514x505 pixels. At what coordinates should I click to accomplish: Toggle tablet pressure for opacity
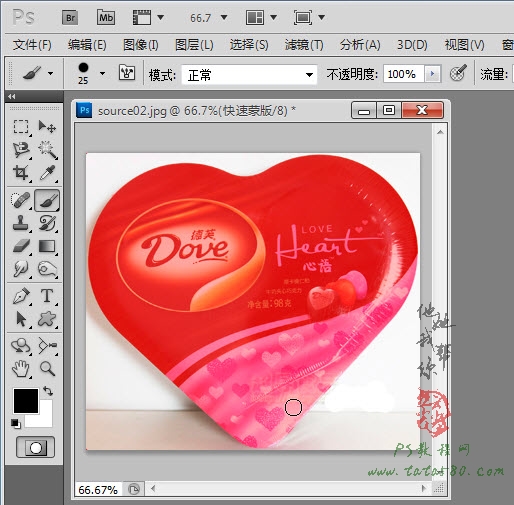(458, 73)
